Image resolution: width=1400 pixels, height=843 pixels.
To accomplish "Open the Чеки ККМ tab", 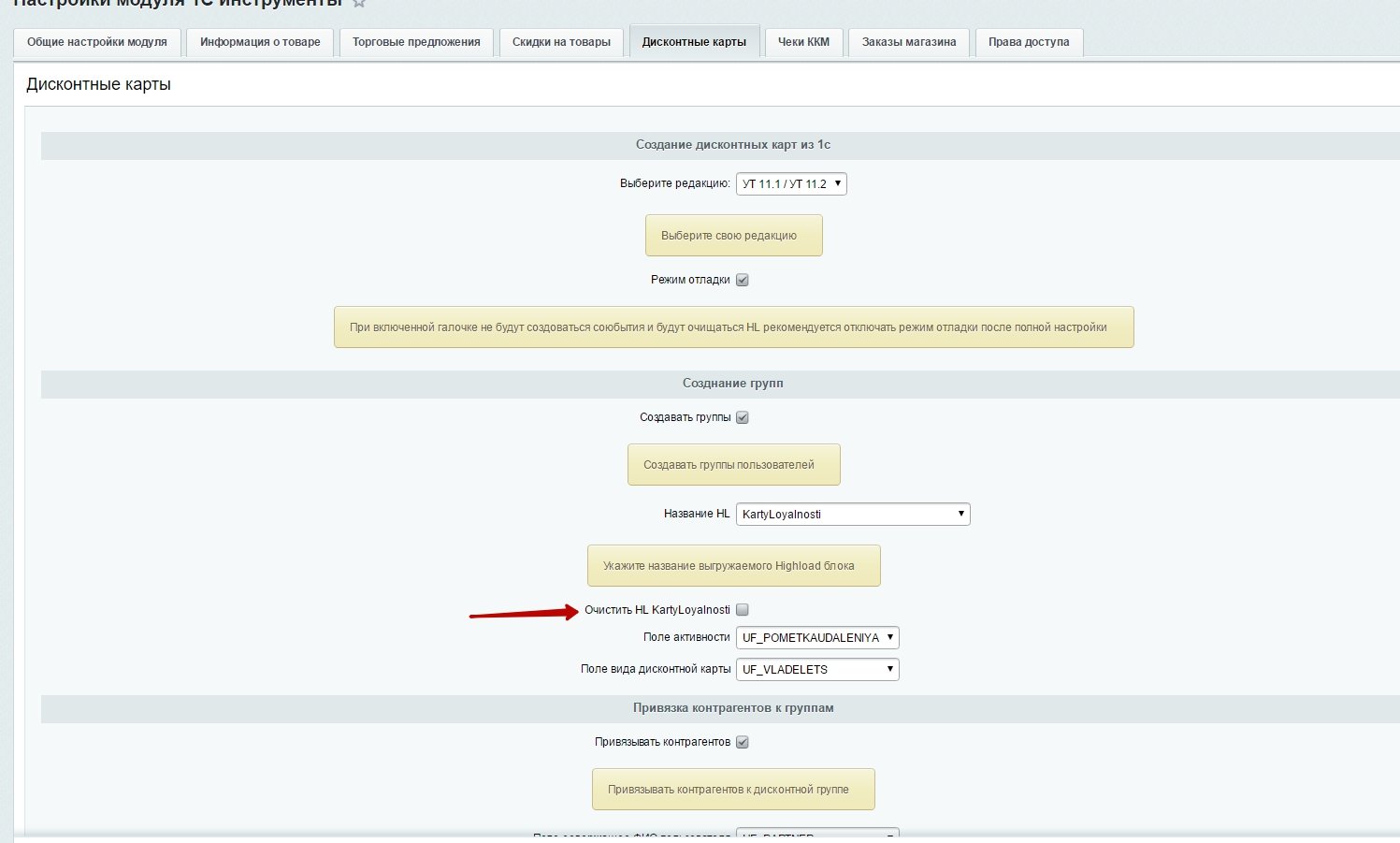I will [x=803, y=42].
